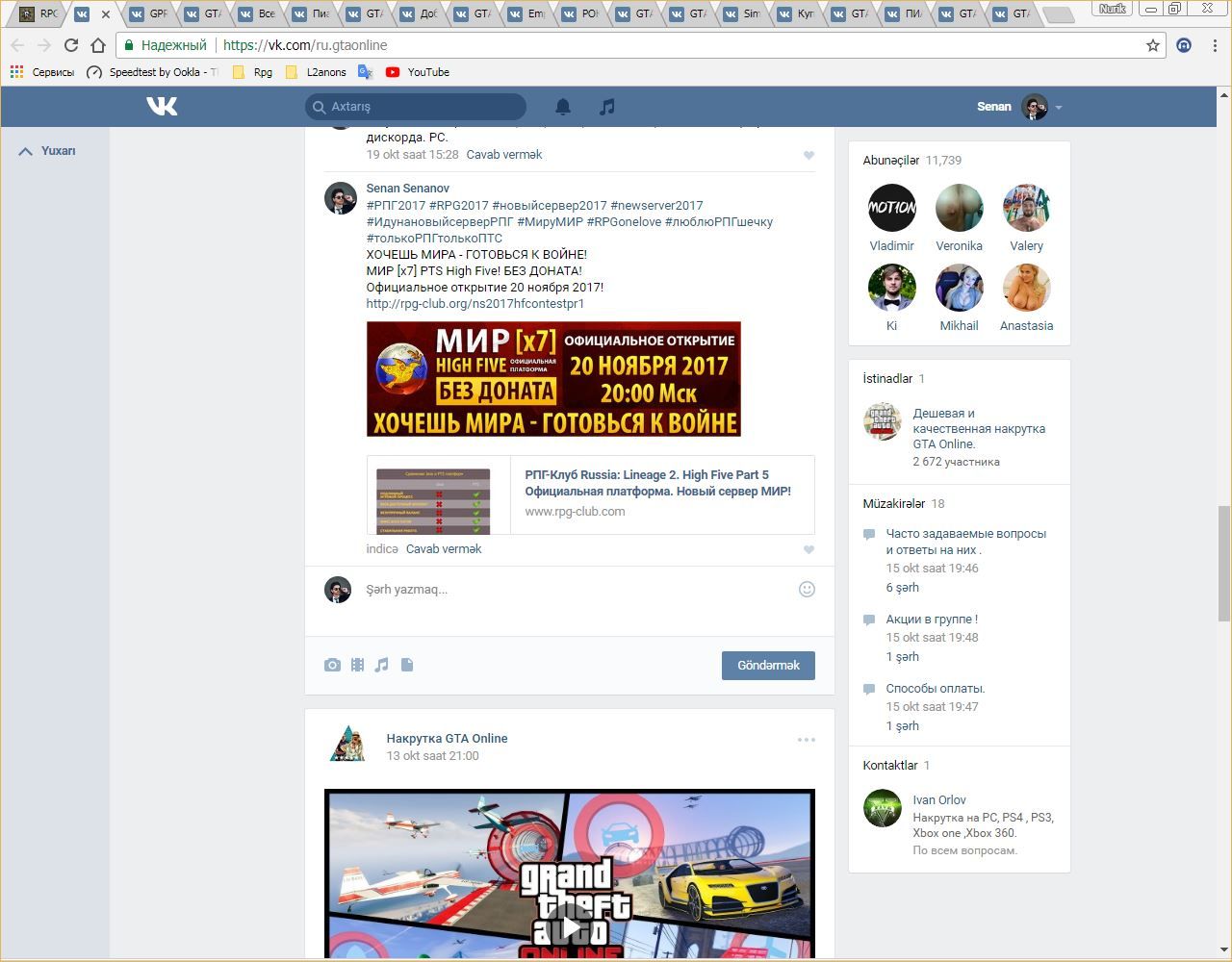The width and height of the screenshot is (1232, 962).
Task: Click Yuxarı to jump to top
Action: point(47,151)
